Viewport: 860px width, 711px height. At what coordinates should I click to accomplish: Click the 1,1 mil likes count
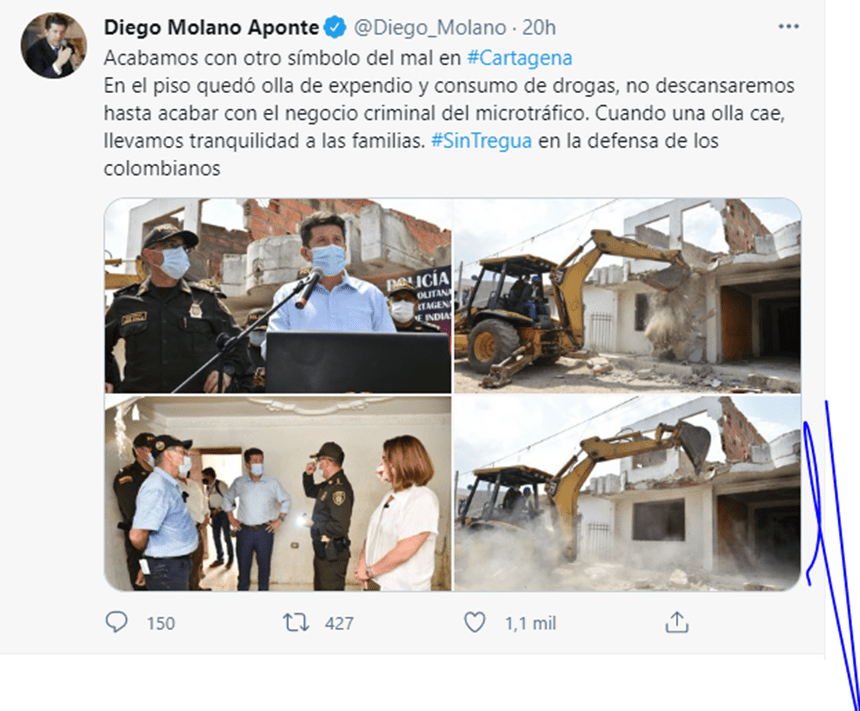(530, 623)
